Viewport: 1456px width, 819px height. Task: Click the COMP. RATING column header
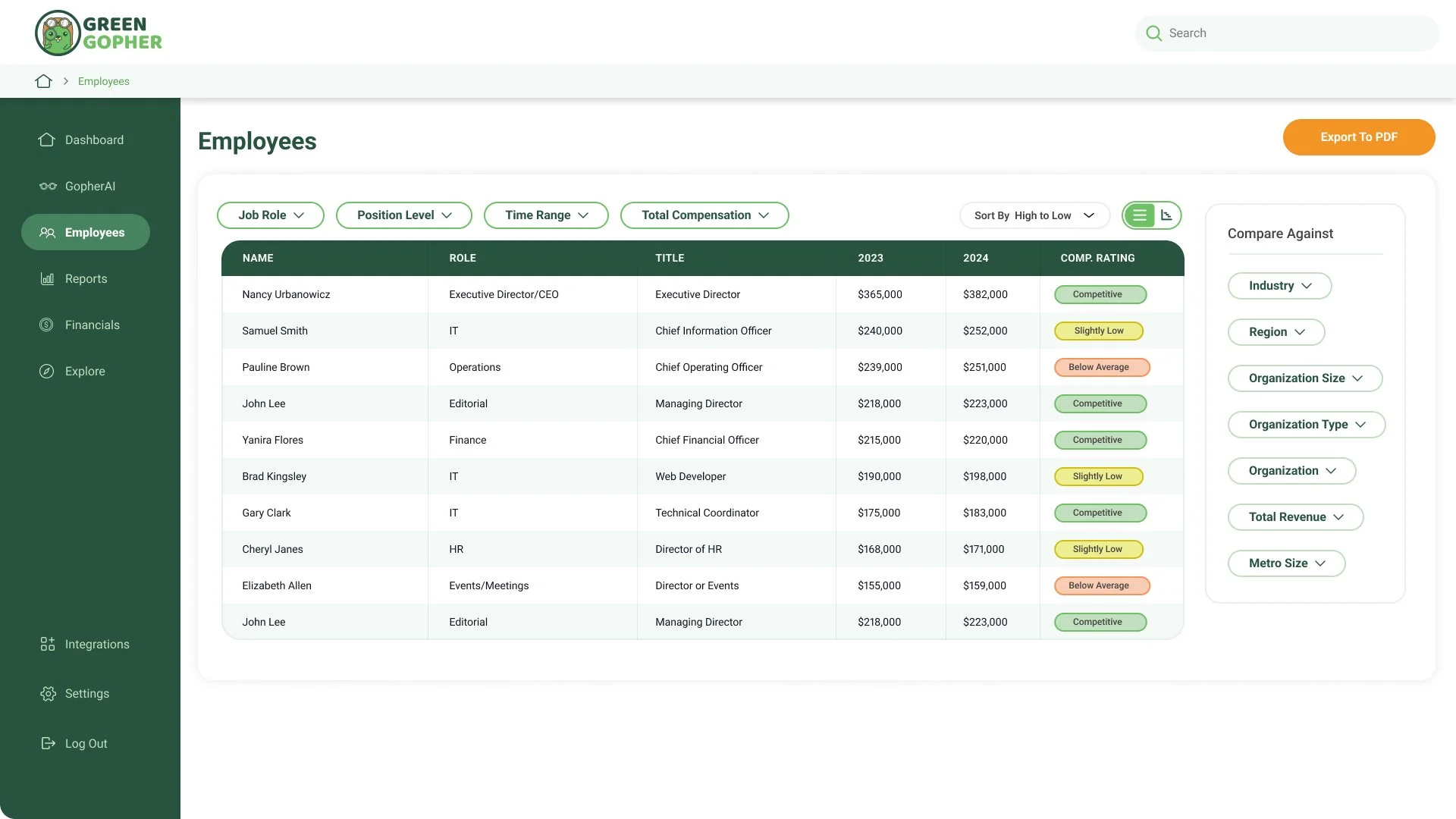point(1097,259)
